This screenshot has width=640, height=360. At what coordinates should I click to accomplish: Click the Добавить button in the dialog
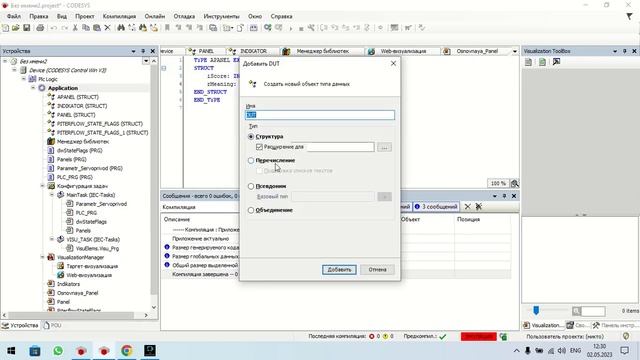(339, 269)
